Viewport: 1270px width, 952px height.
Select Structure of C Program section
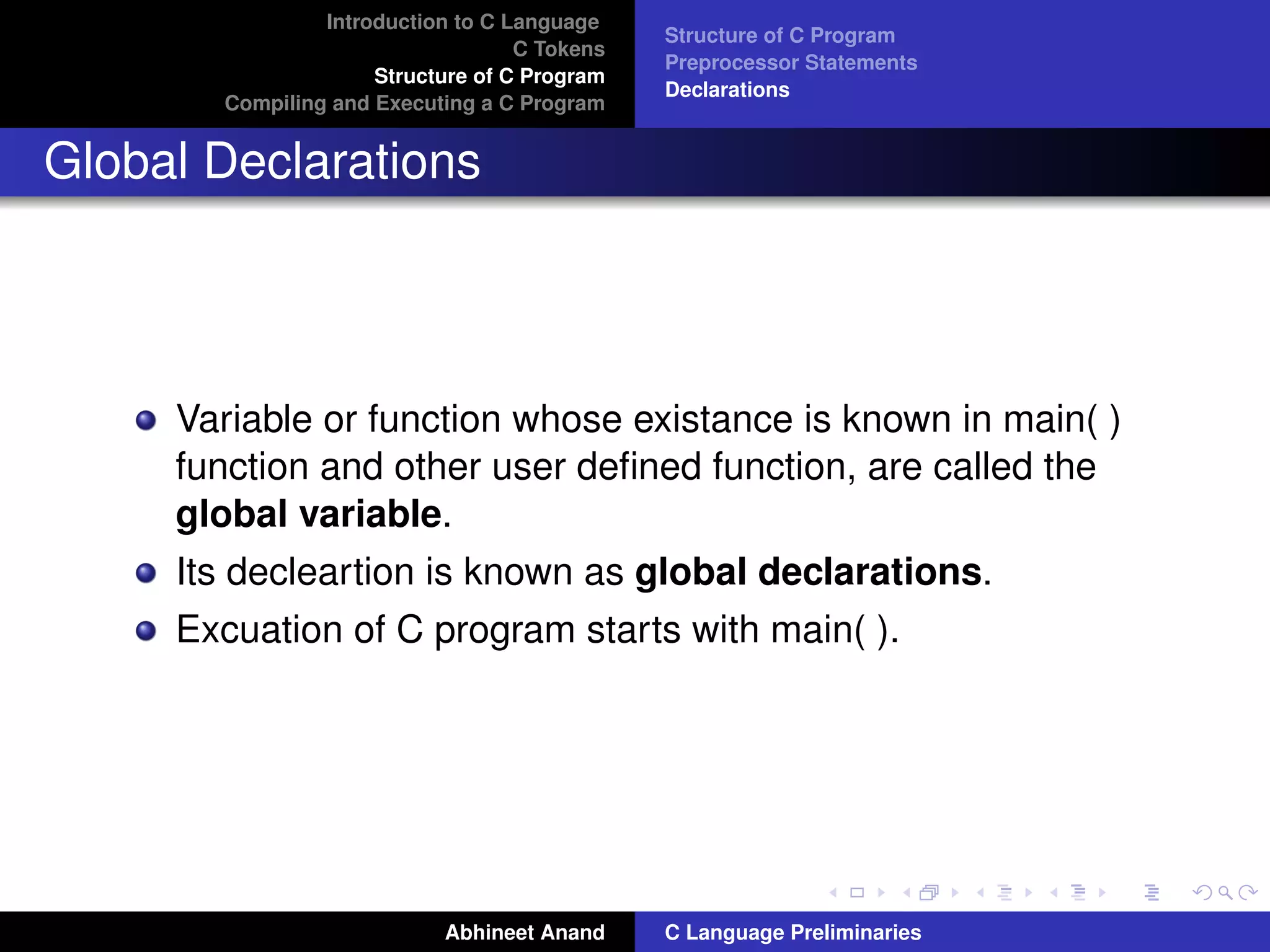489,76
